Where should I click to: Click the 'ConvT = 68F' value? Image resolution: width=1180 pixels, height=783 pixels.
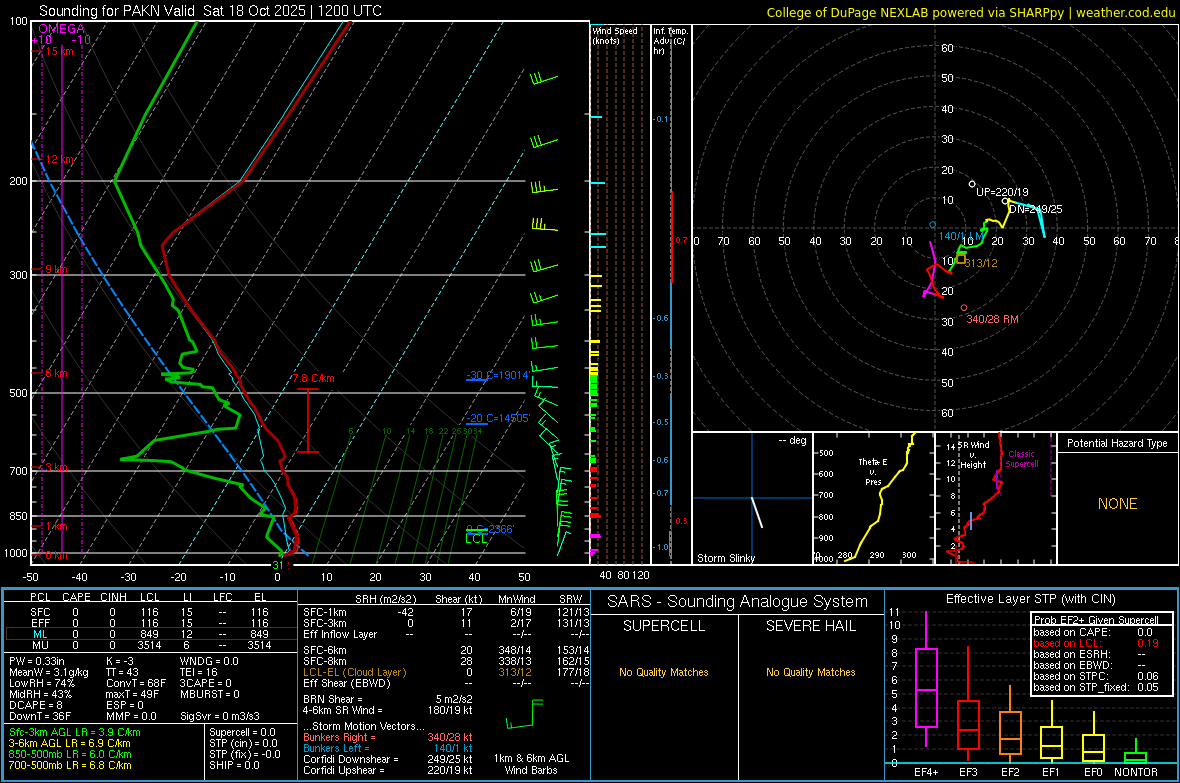pos(135,683)
